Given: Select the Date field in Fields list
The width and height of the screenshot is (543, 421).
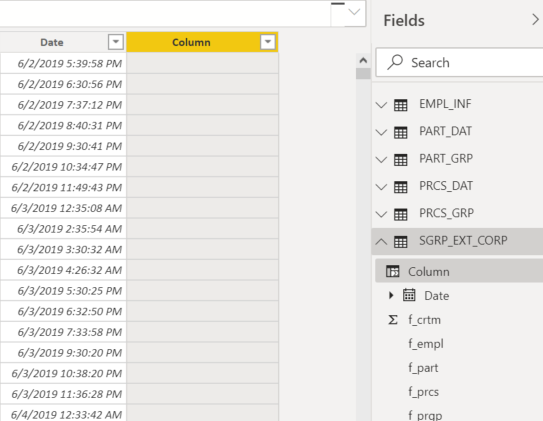Looking at the screenshot, I should [437, 296].
